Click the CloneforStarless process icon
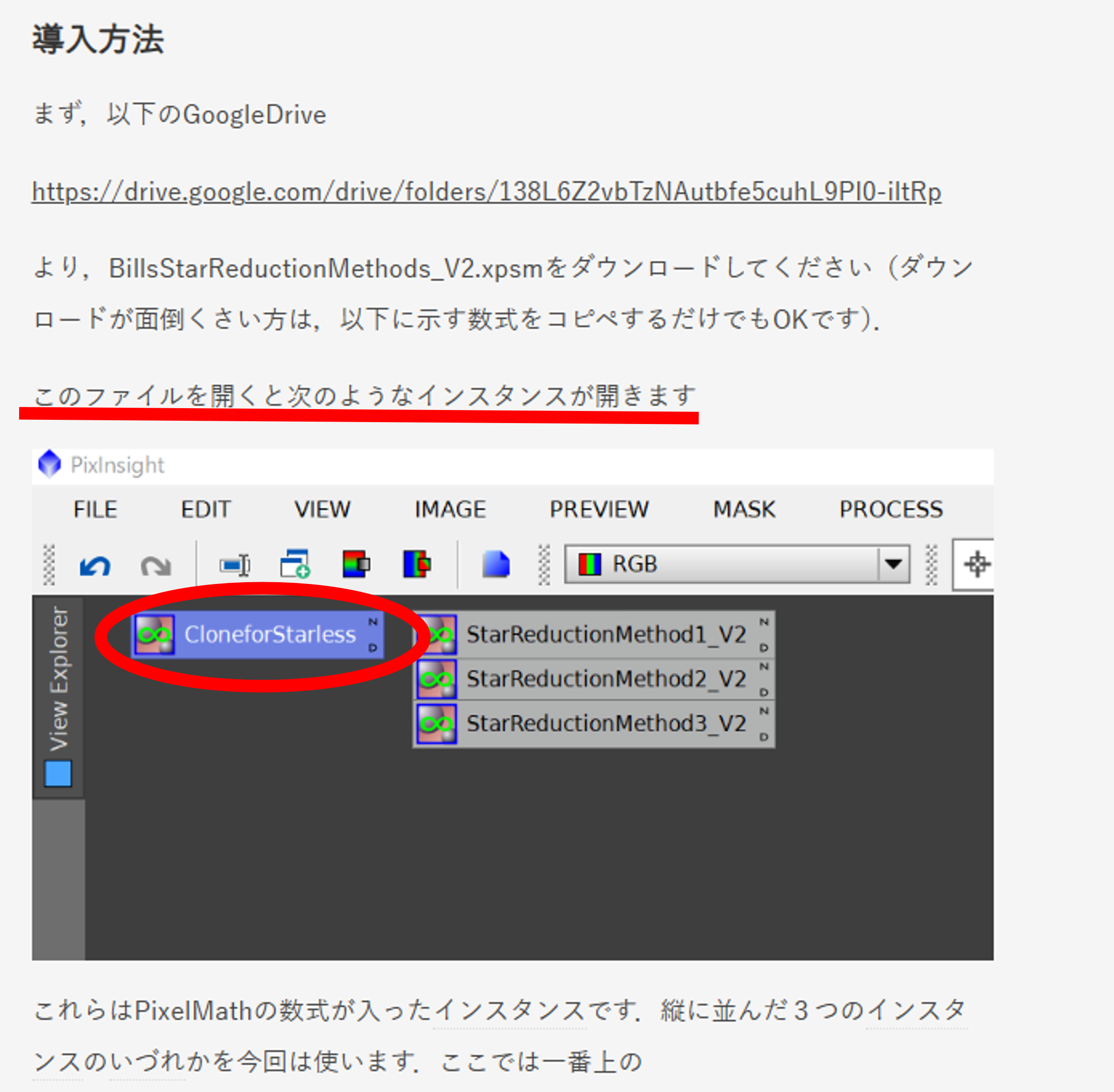This screenshot has width=1114, height=1092. (x=154, y=635)
